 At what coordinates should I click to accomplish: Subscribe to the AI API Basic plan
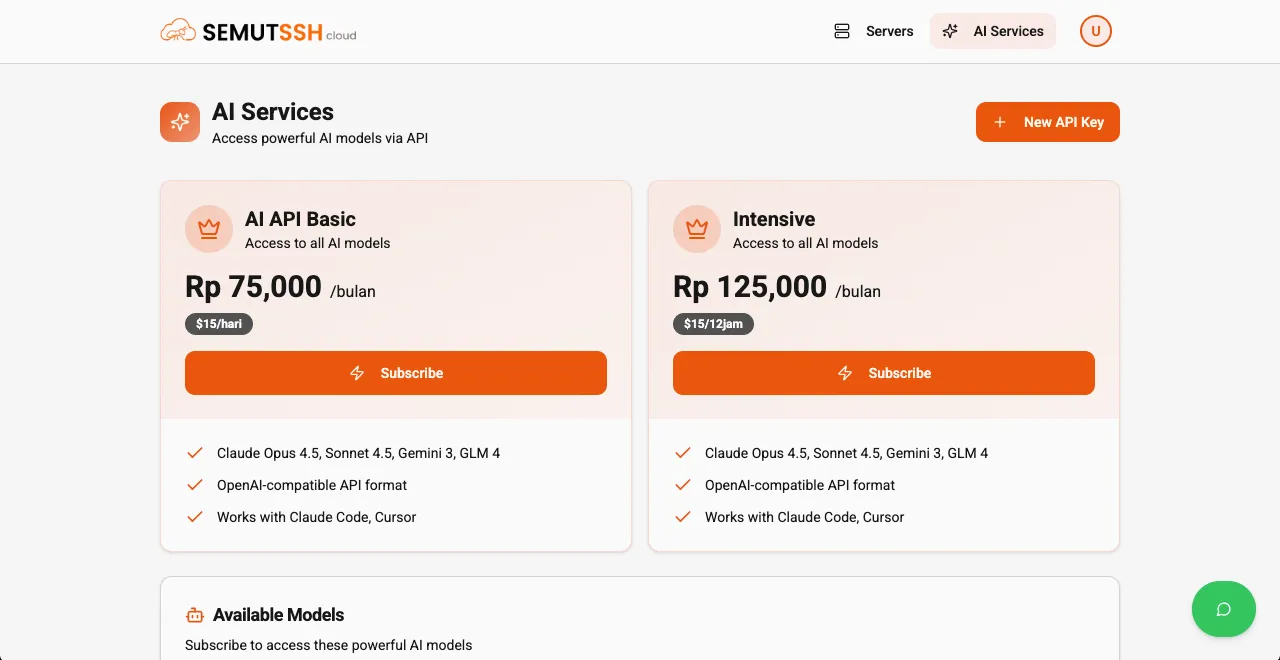[x=396, y=373]
